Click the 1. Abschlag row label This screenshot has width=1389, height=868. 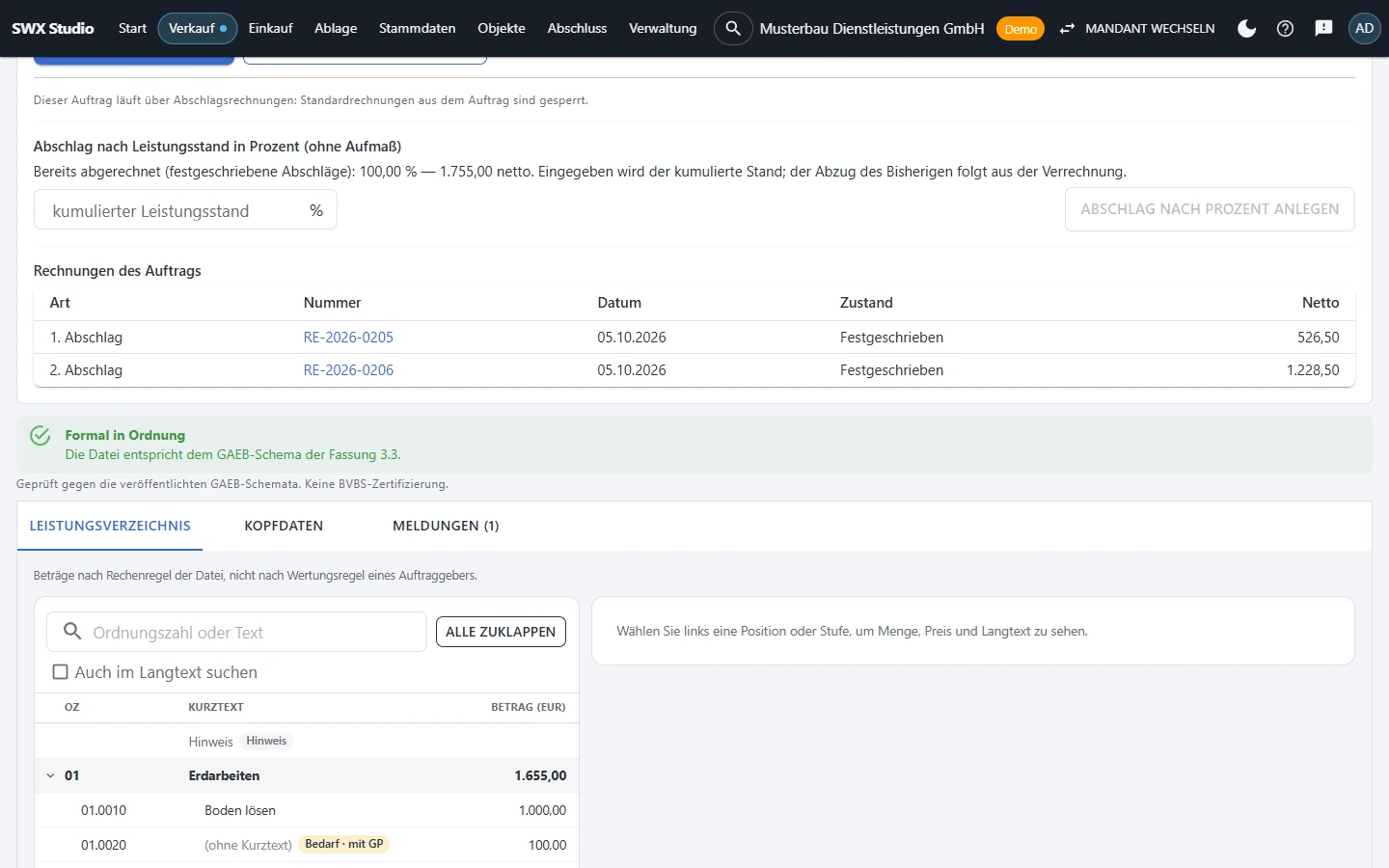click(86, 338)
